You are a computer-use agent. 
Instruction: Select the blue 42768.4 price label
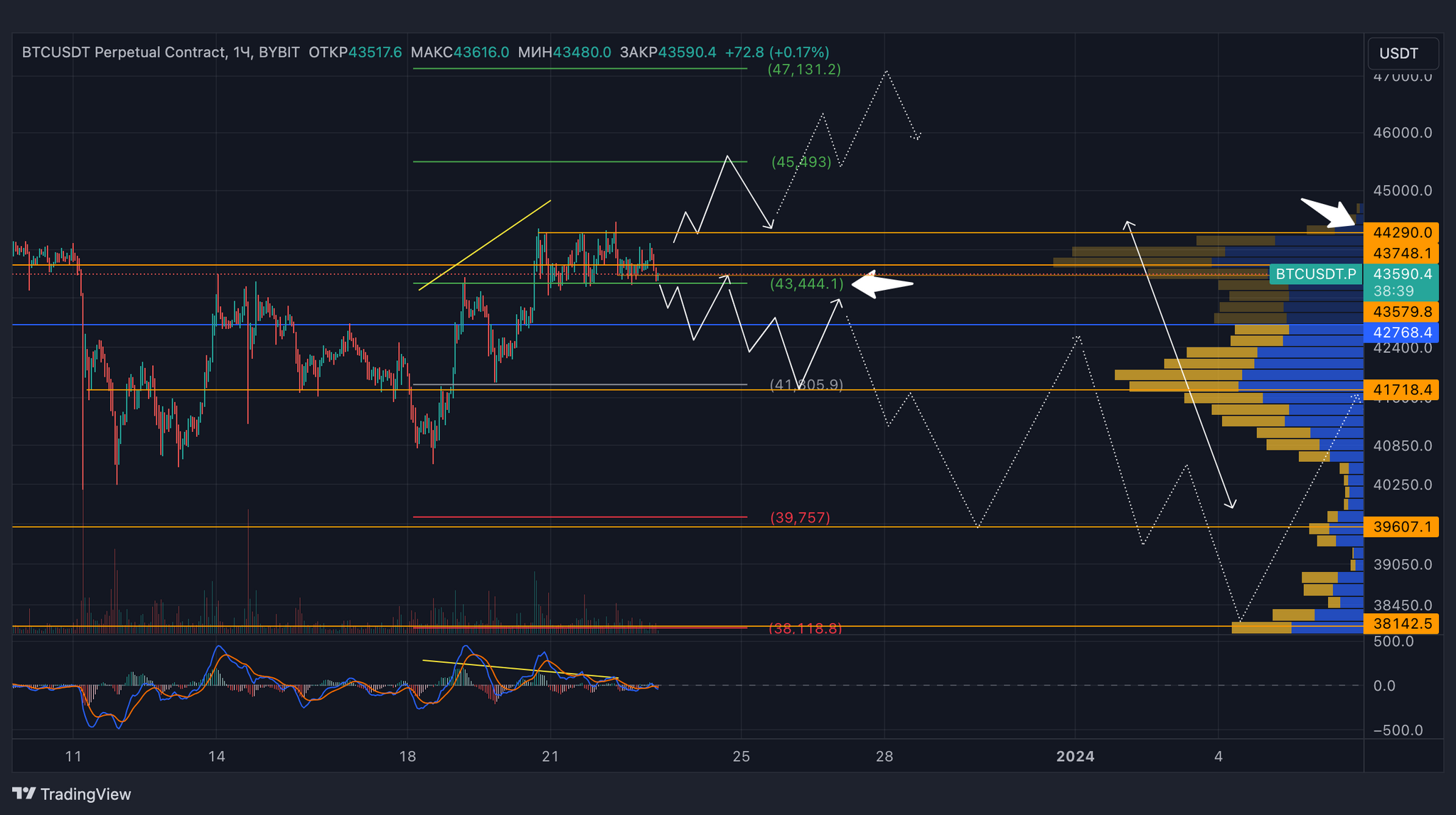1402,332
